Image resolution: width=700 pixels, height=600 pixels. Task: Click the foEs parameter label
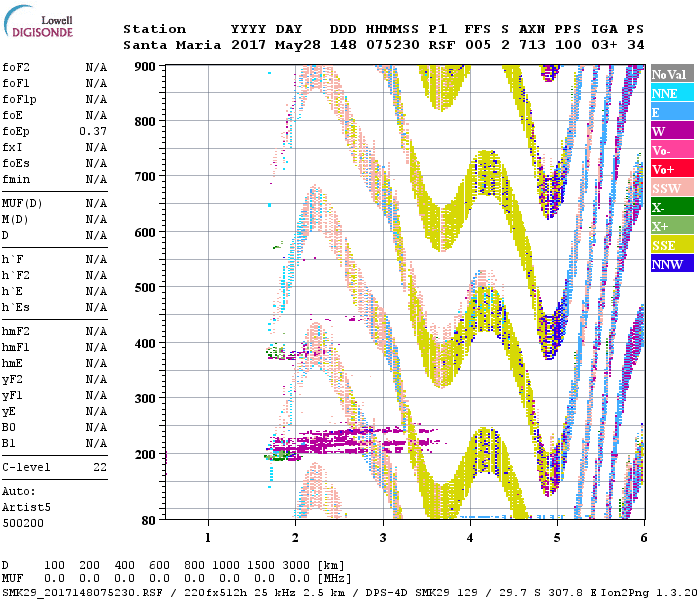click(16, 163)
